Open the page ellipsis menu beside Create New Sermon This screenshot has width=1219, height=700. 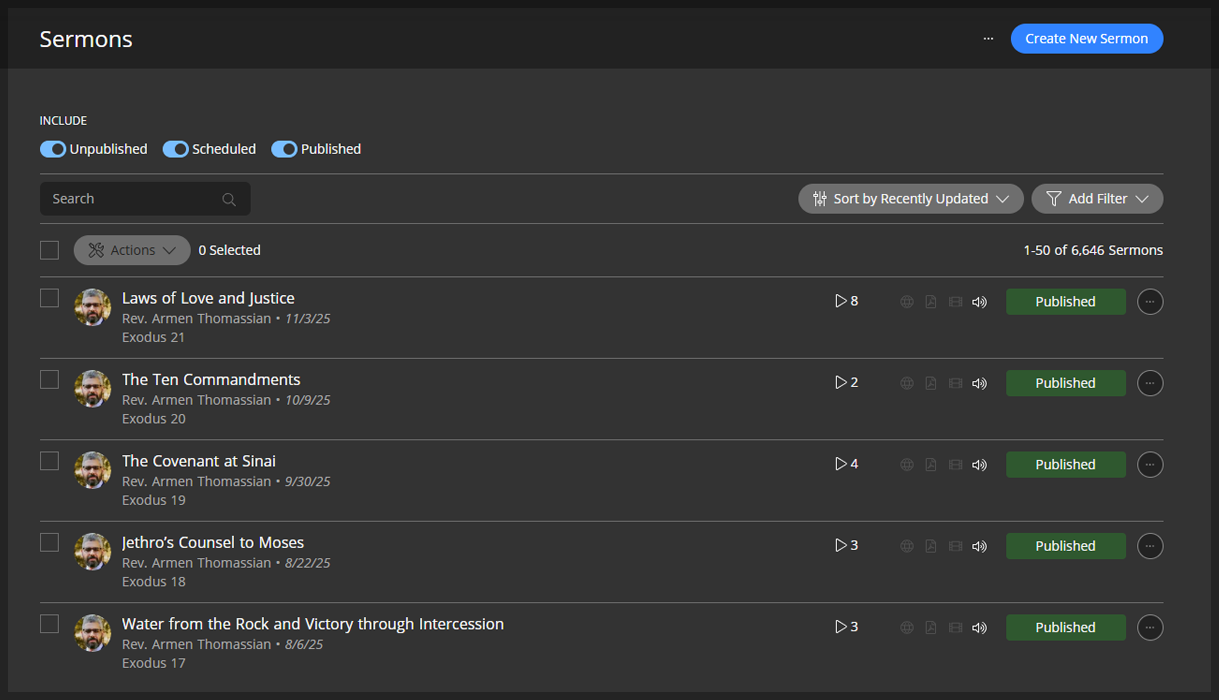coord(988,39)
